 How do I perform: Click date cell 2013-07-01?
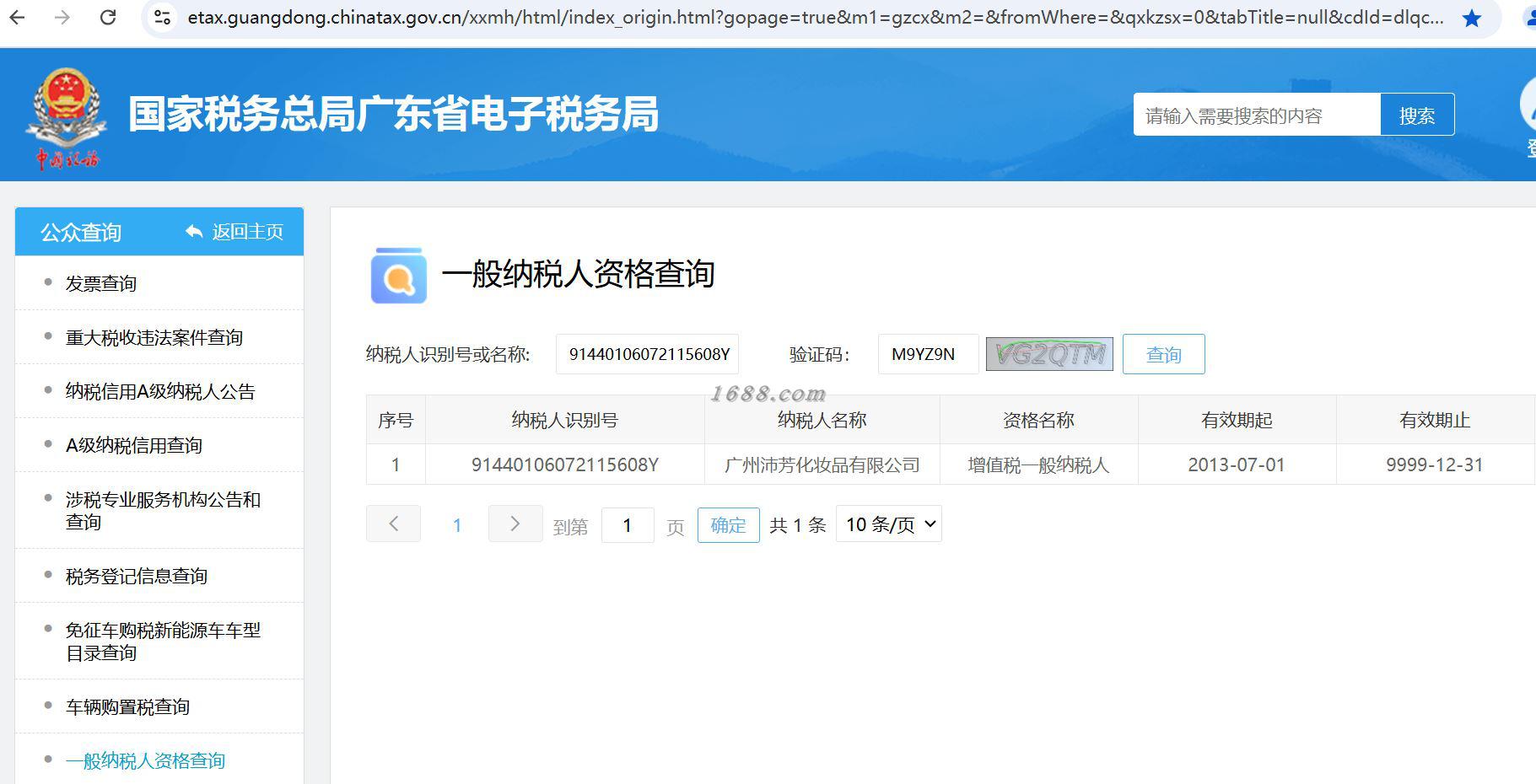click(x=1237, y=464)
